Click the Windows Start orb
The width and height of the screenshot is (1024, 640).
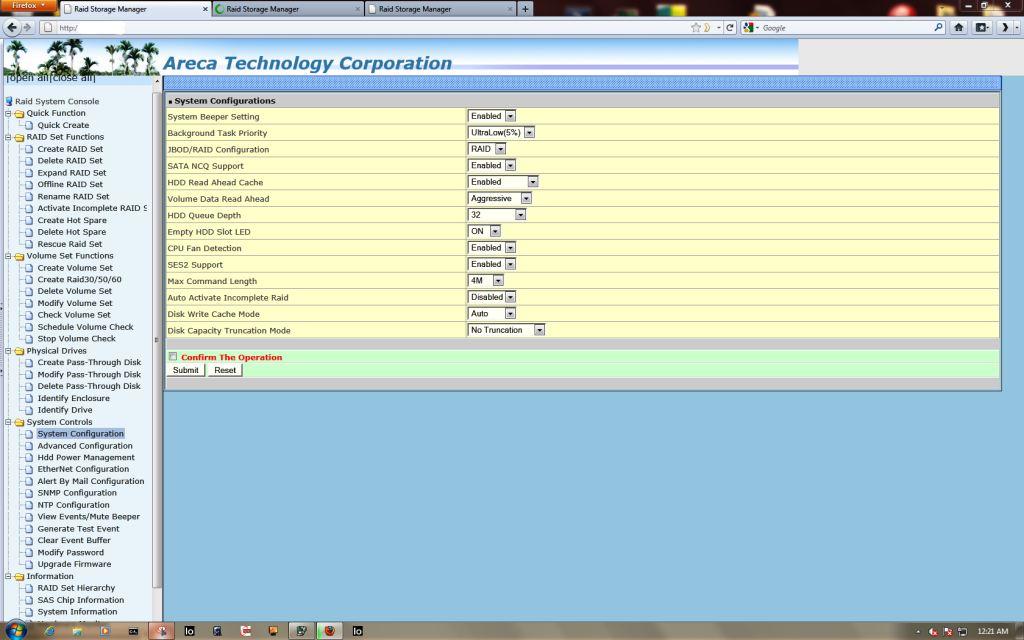(17, 631)
